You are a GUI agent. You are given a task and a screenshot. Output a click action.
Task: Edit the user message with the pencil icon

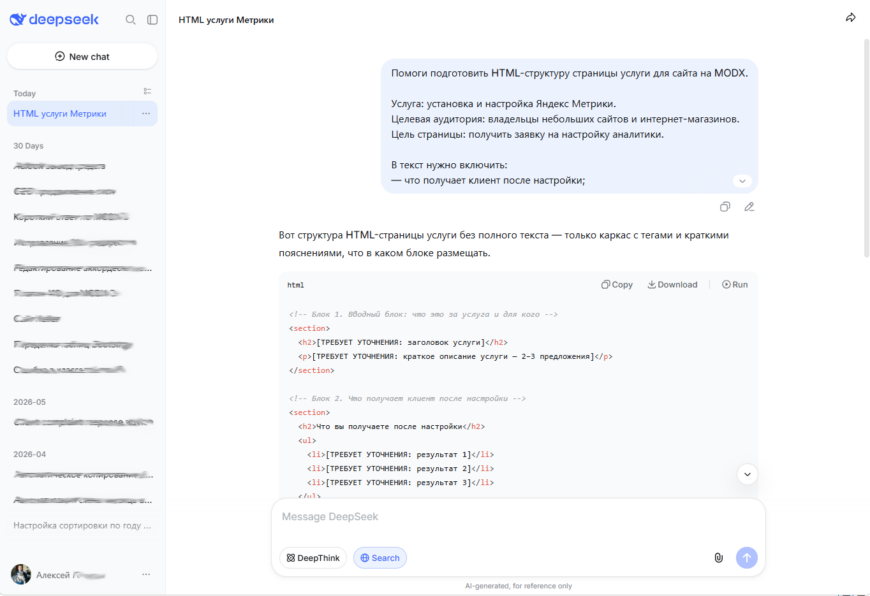tap(749, 206)
